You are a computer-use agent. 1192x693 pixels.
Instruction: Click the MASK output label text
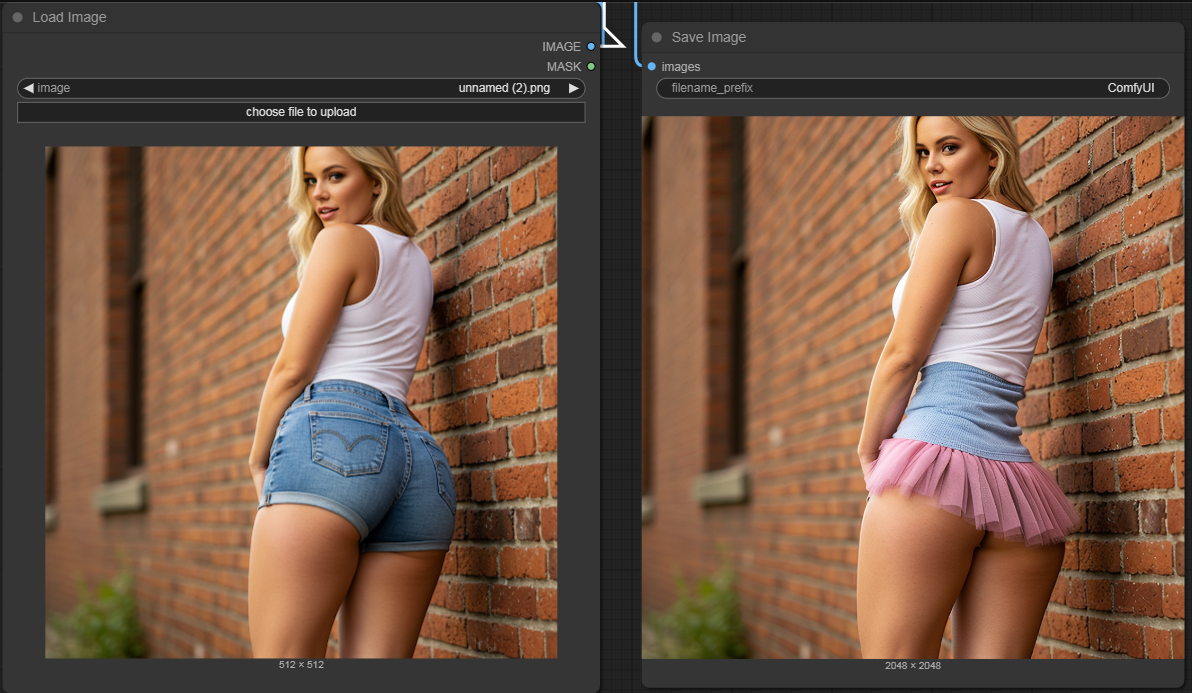click(563, 67)
